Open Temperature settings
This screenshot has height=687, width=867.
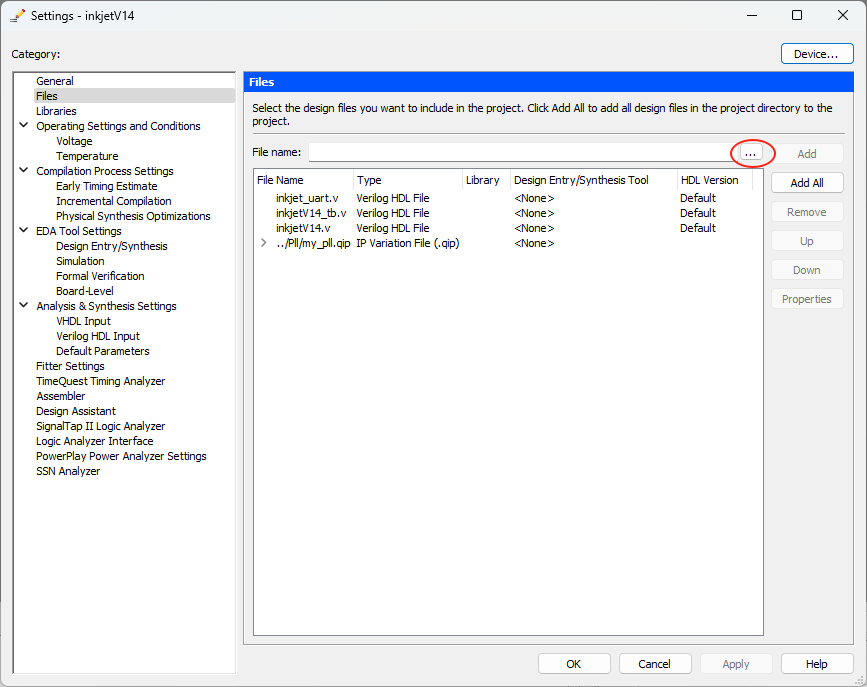click(87, 156)
